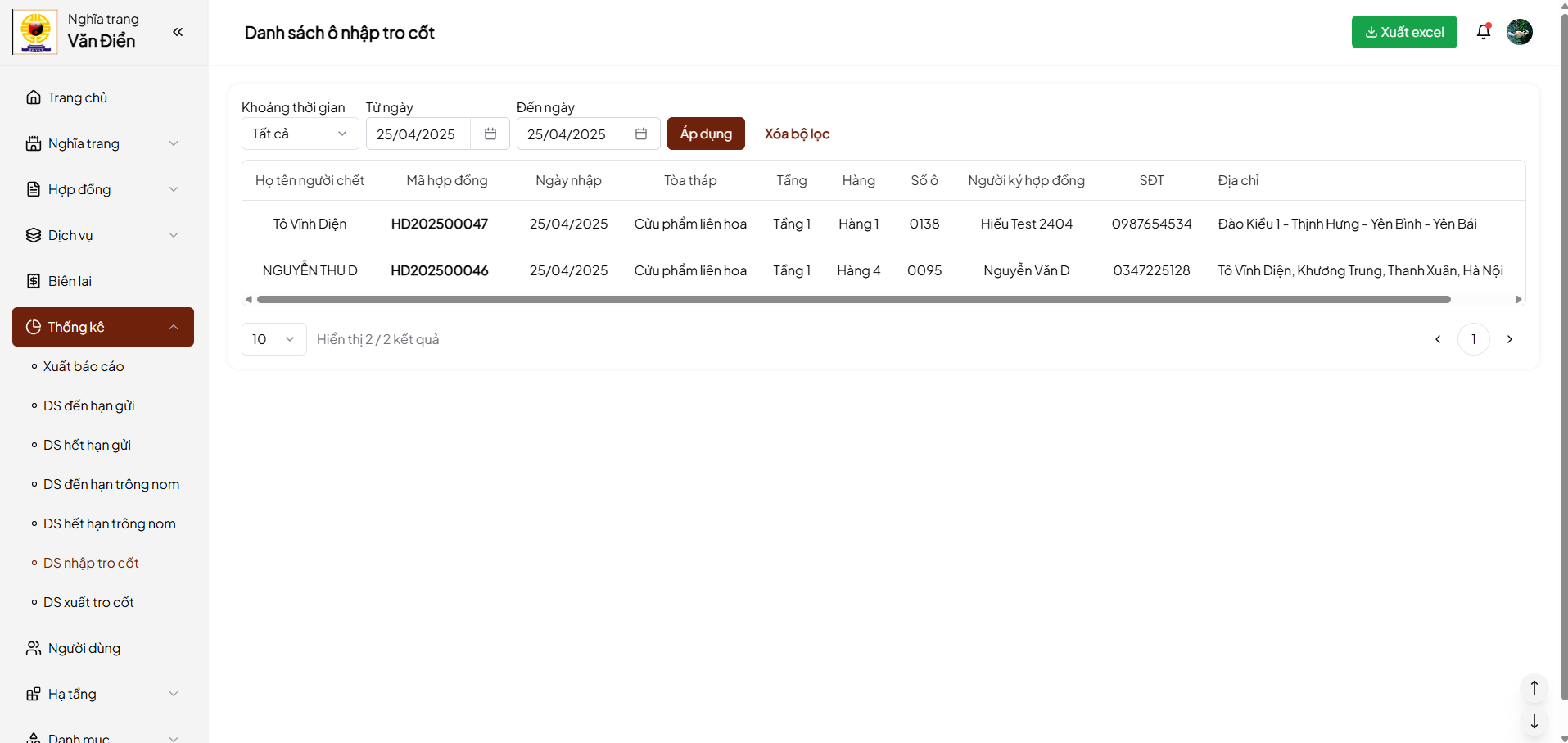Click the scroll-to-top arrow icon
Screen dimensions: 1568x743
[1534, 688]
